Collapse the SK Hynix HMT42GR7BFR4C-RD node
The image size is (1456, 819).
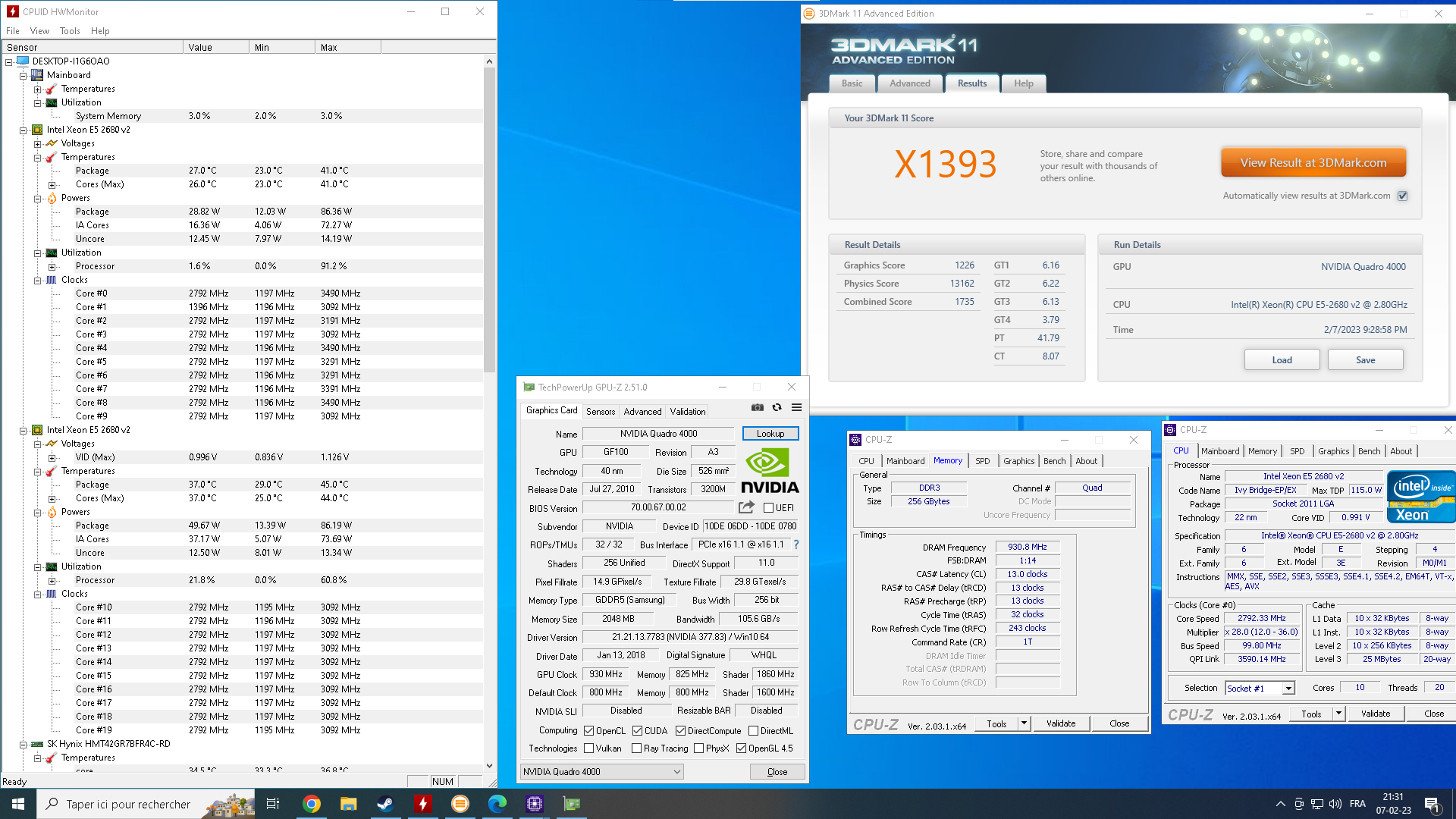23,744
